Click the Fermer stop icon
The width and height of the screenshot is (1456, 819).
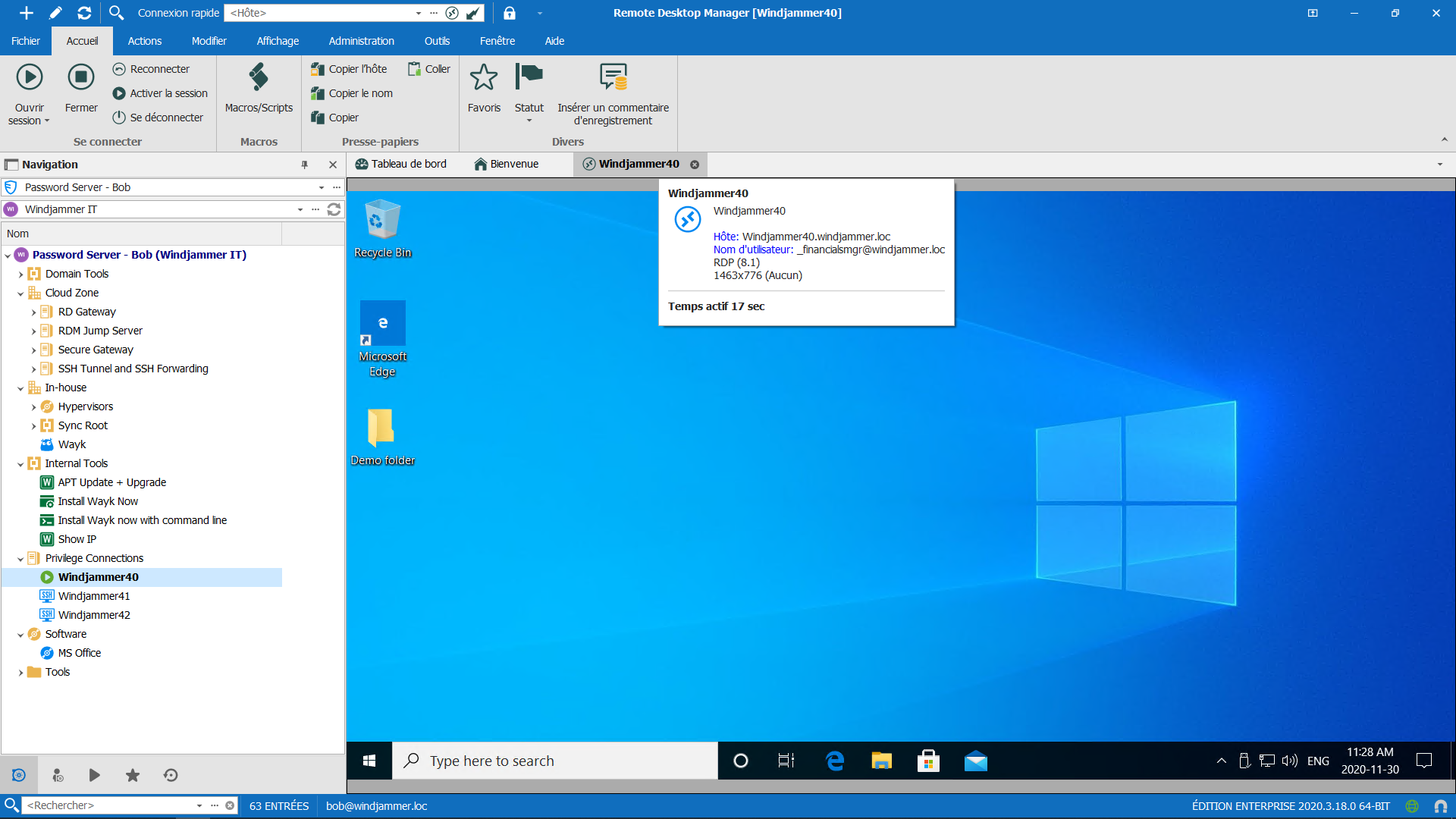(x=81, y=77)
